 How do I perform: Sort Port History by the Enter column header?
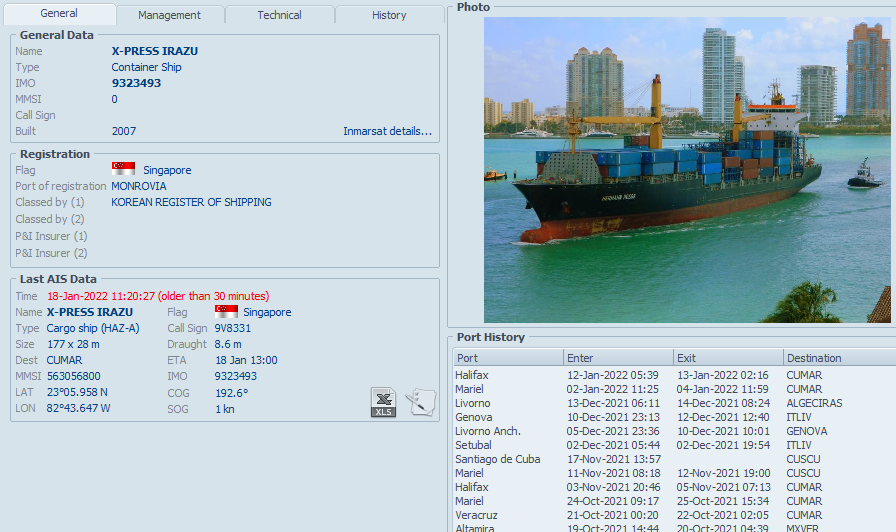tap(618, 358)
